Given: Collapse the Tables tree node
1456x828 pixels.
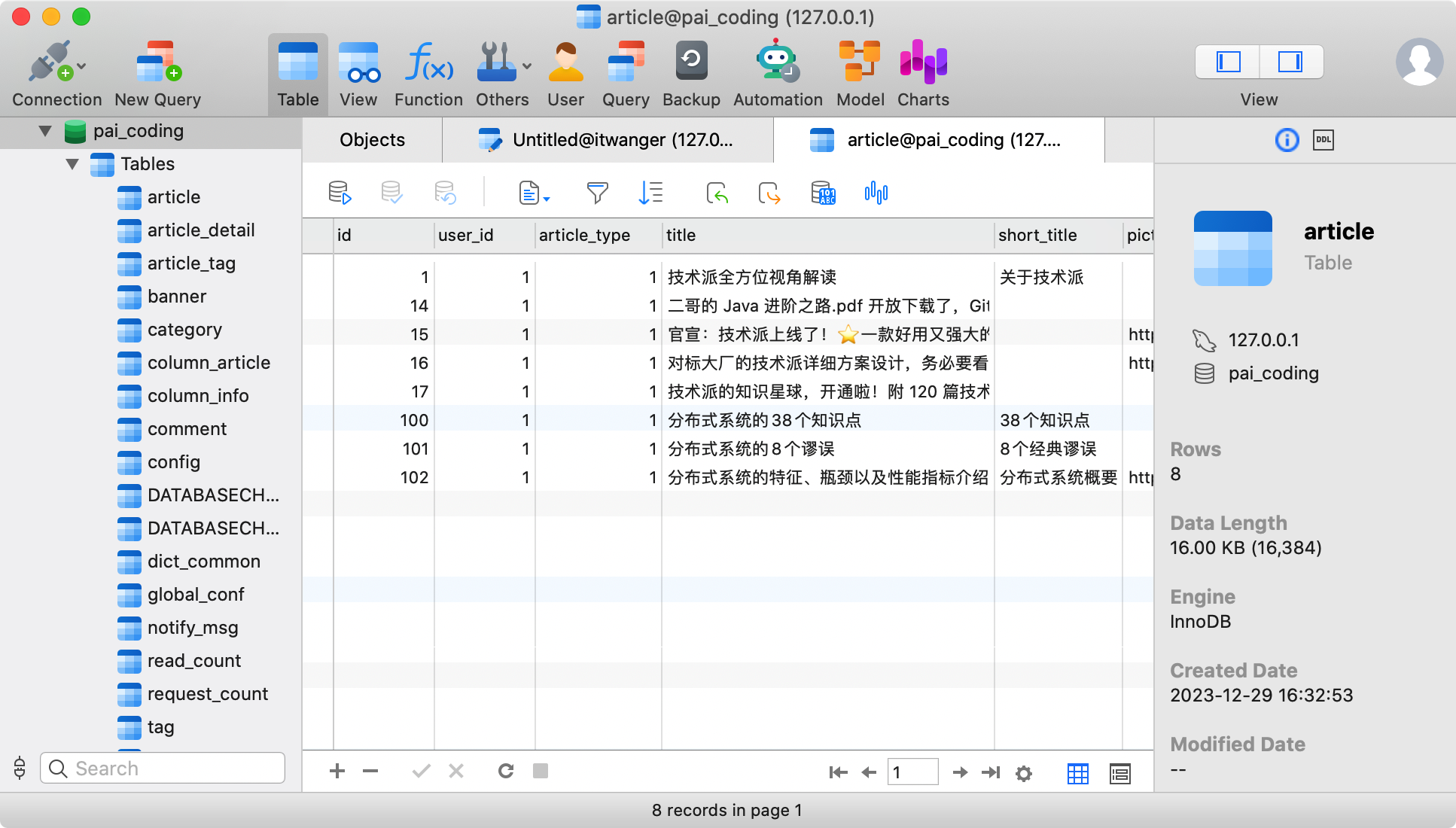Looking at the screenshot, I should coord(72,164).
